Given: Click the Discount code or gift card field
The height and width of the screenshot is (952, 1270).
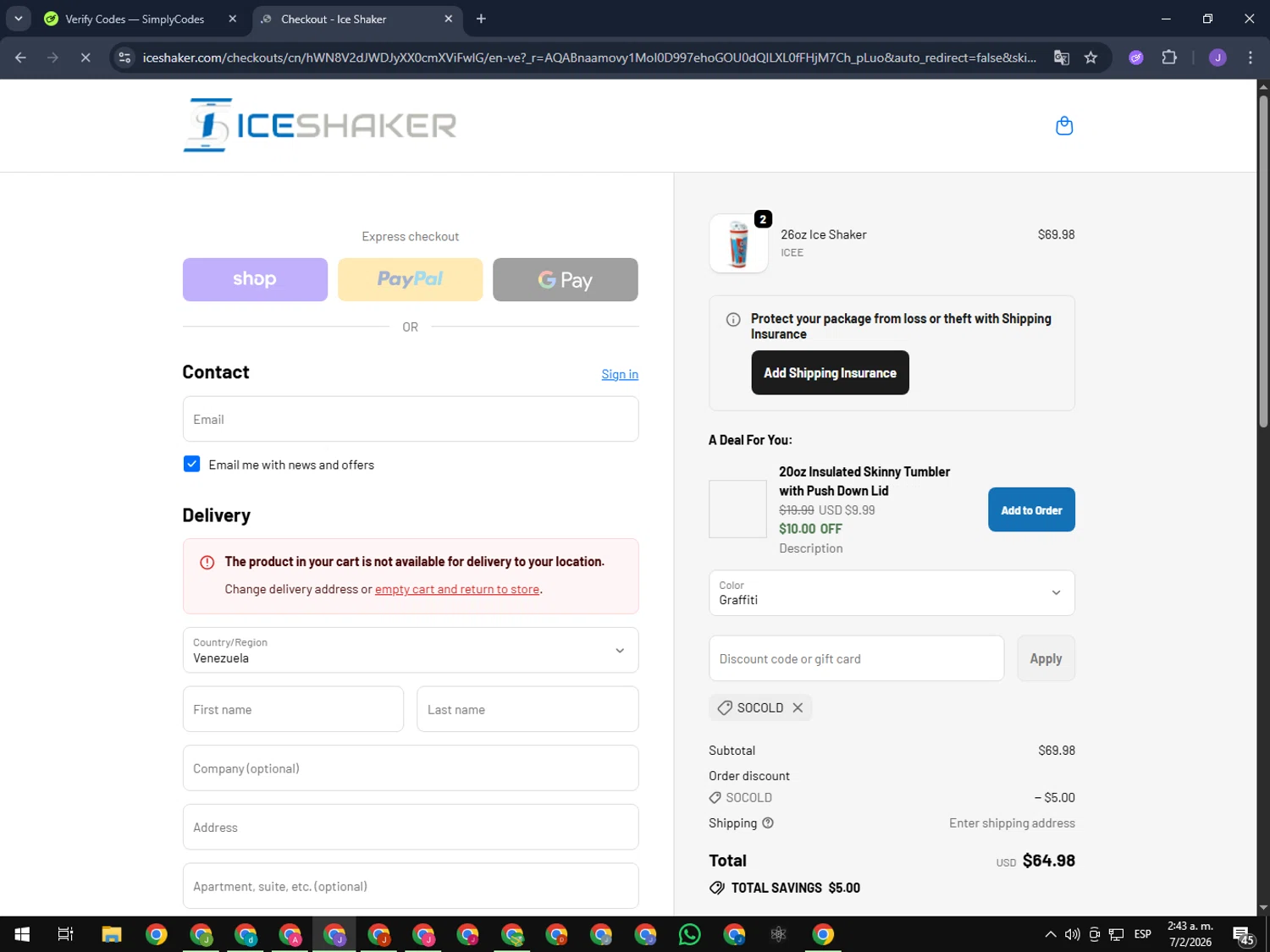Looking at the screenshot, I should (856, 658).
